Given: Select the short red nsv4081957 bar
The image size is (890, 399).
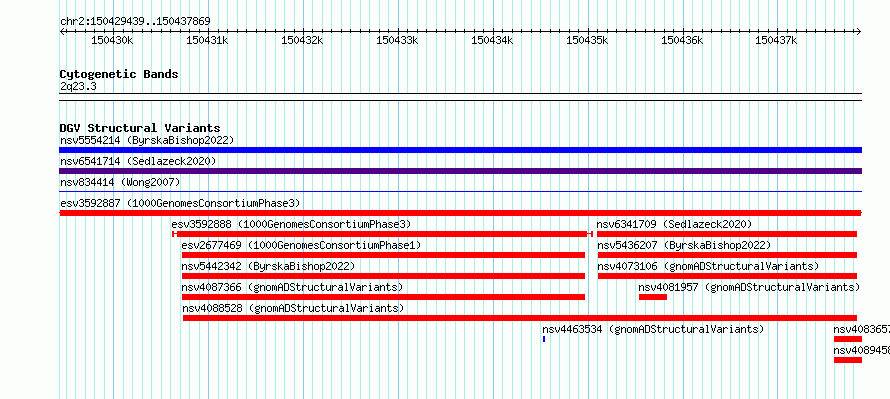Looking at the screenshot, I should point(653,297).
